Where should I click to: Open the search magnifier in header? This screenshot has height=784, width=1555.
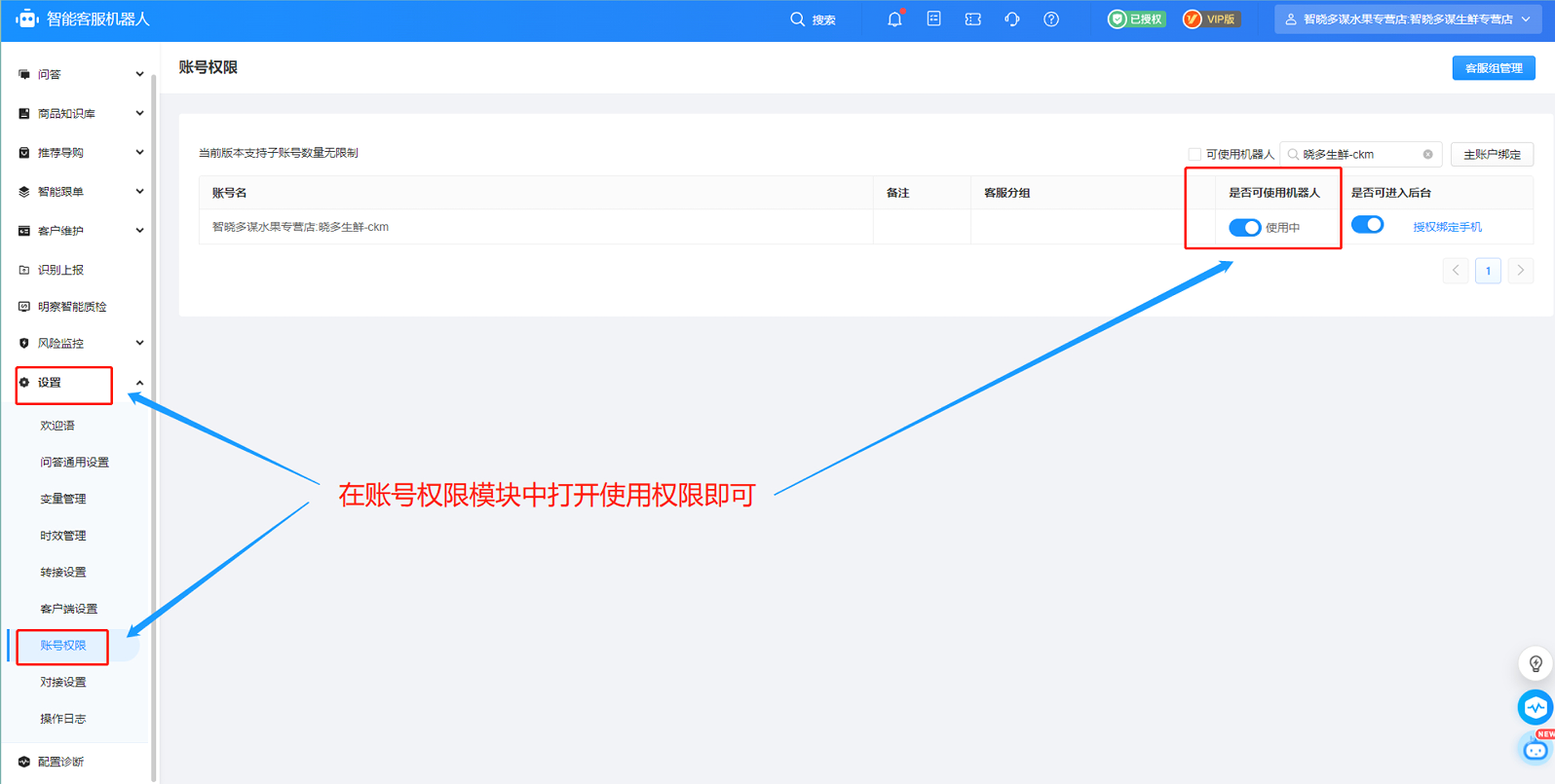[797, 19]
